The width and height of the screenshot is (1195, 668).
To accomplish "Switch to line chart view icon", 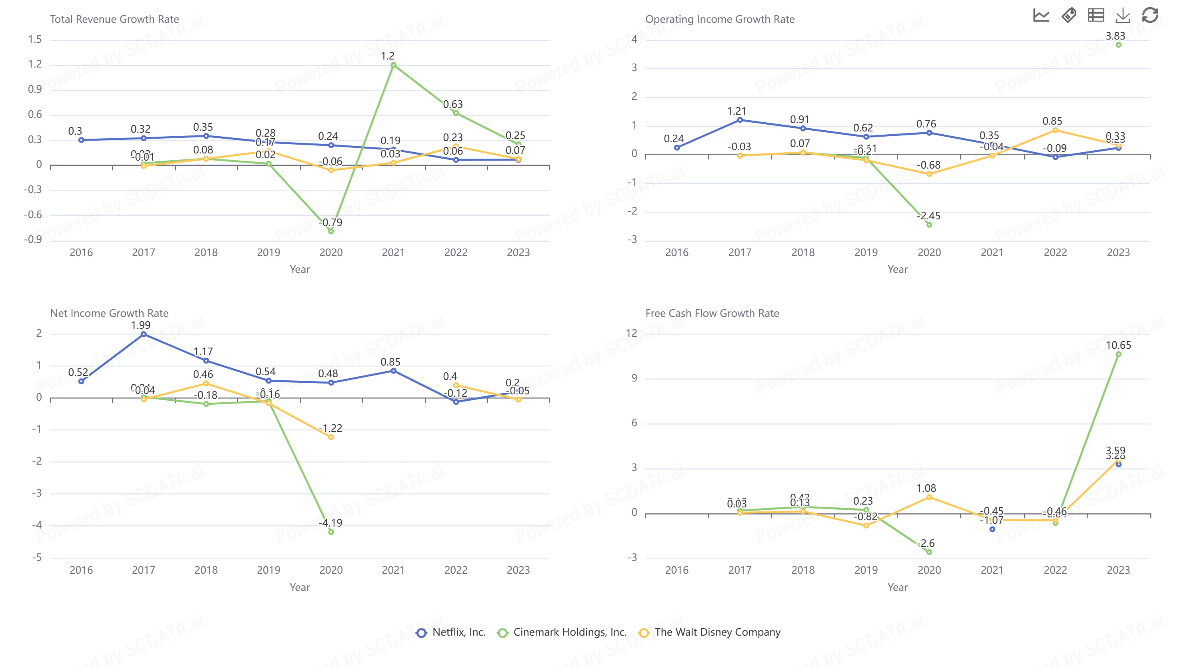I will (x=1041, y=15).
